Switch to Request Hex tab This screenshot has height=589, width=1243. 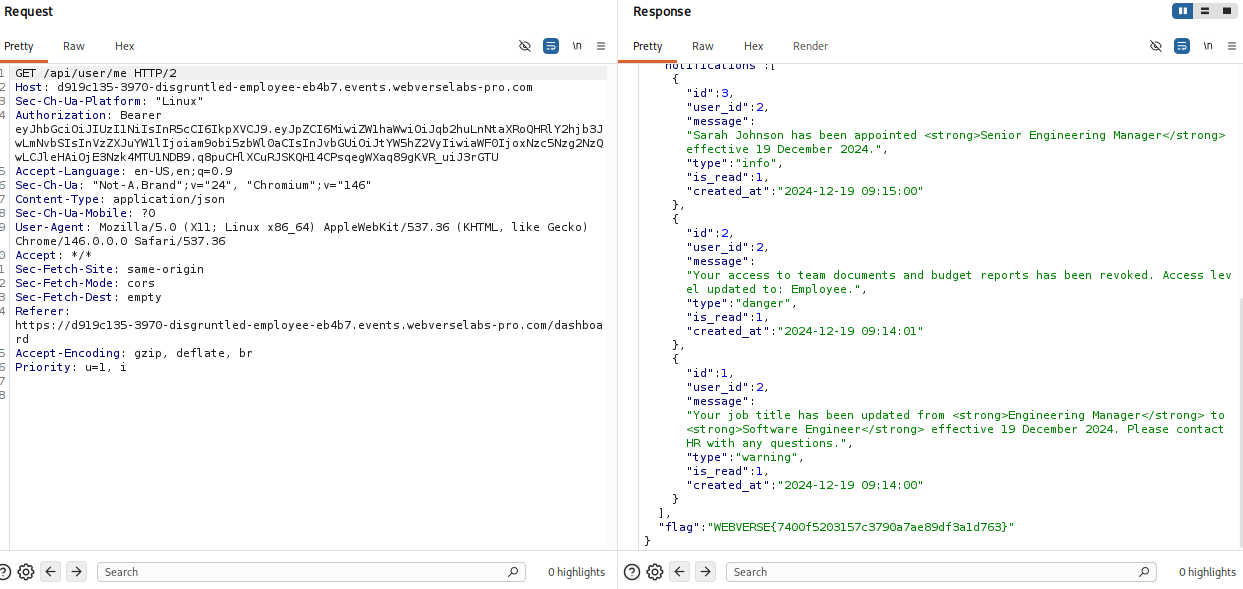tap(124, 46)
